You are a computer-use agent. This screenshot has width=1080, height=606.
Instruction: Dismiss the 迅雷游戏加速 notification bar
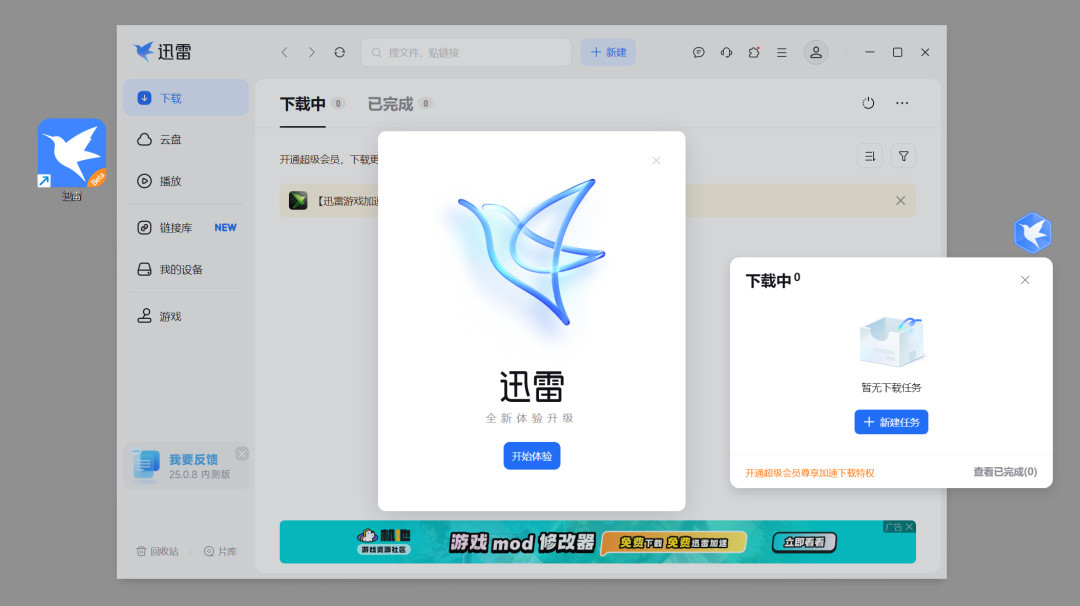(900, 200)
